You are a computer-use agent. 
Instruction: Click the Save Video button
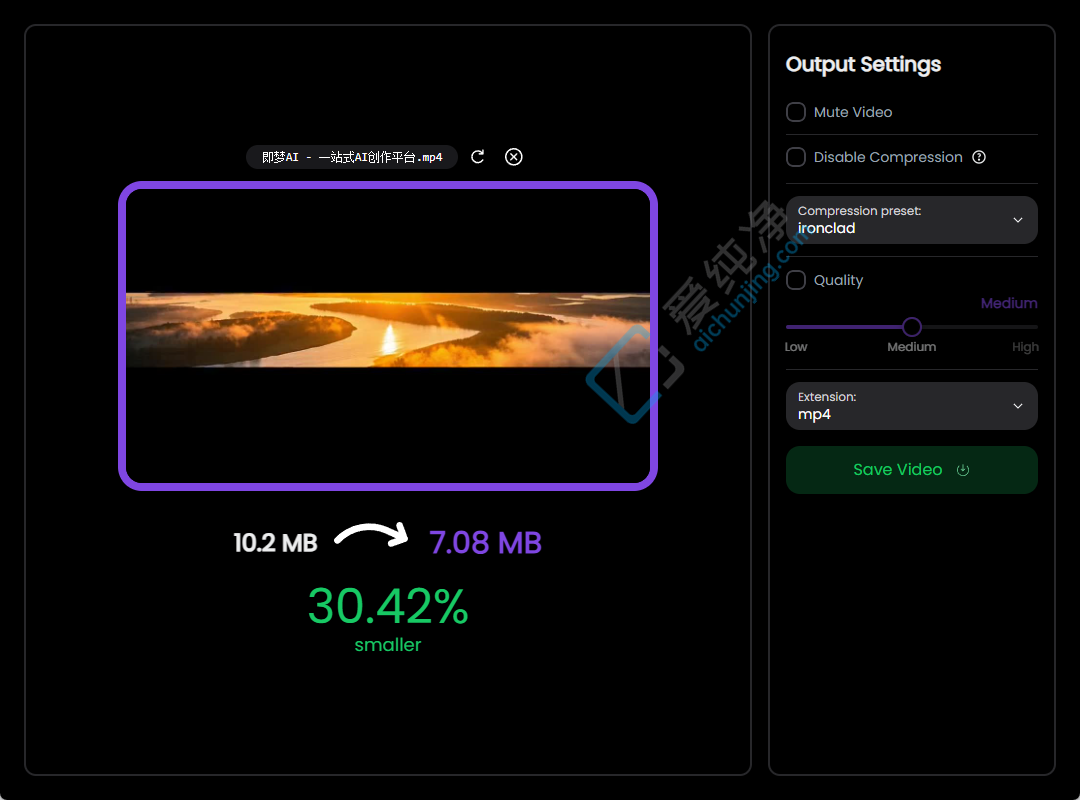(911, 470)
